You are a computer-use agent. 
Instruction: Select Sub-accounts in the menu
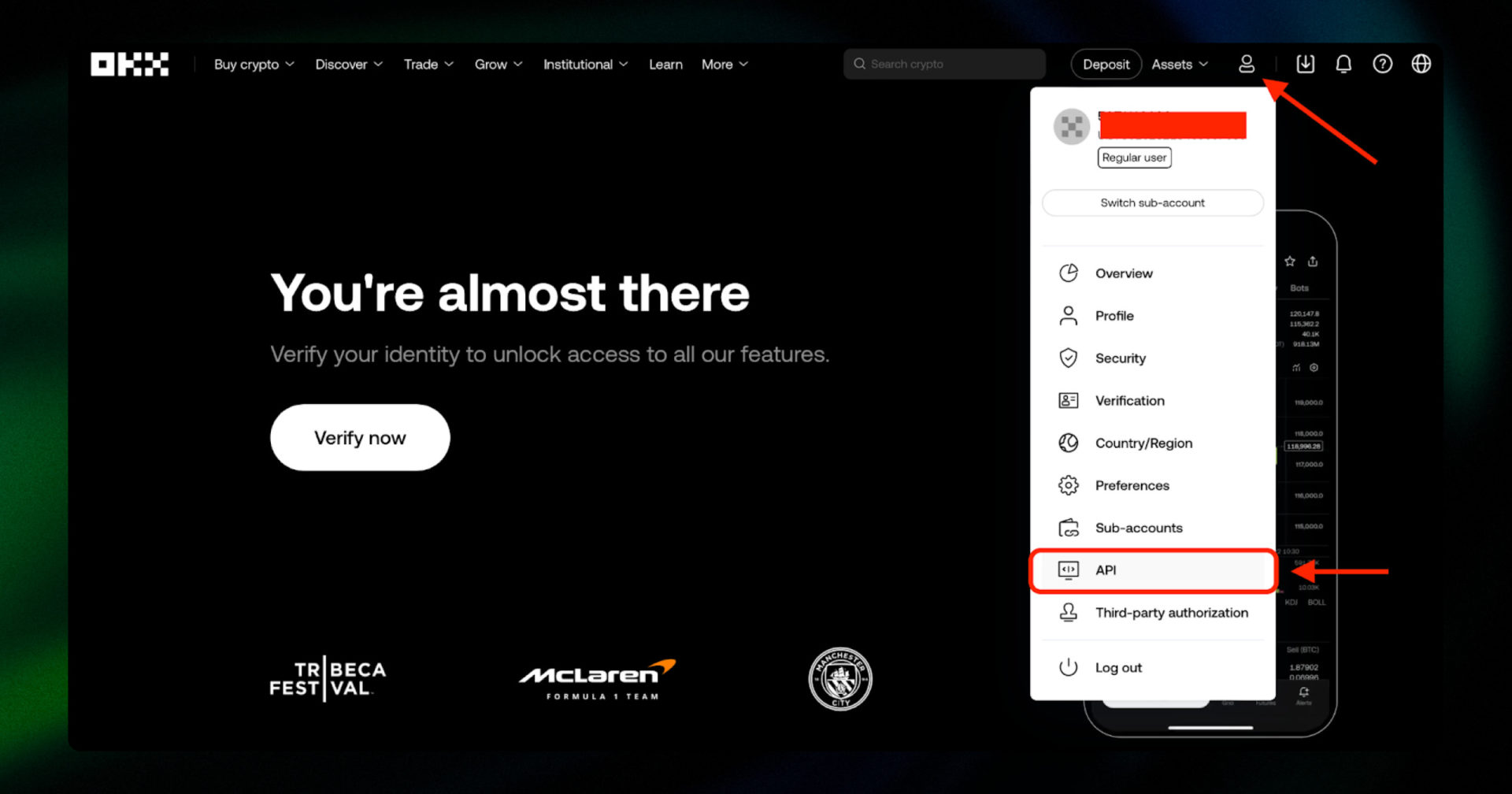(1138, 528)
